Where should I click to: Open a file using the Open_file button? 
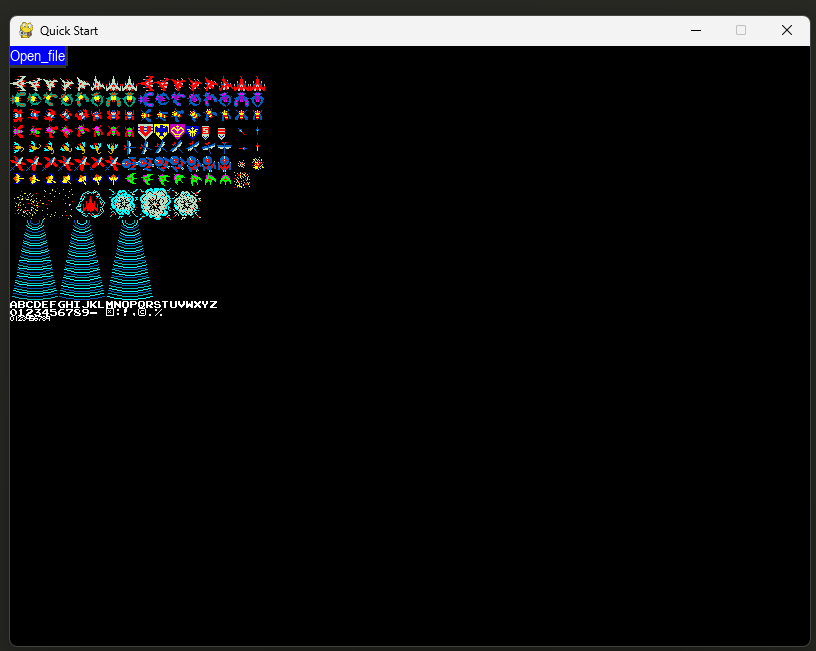click(x=37, y=56)
